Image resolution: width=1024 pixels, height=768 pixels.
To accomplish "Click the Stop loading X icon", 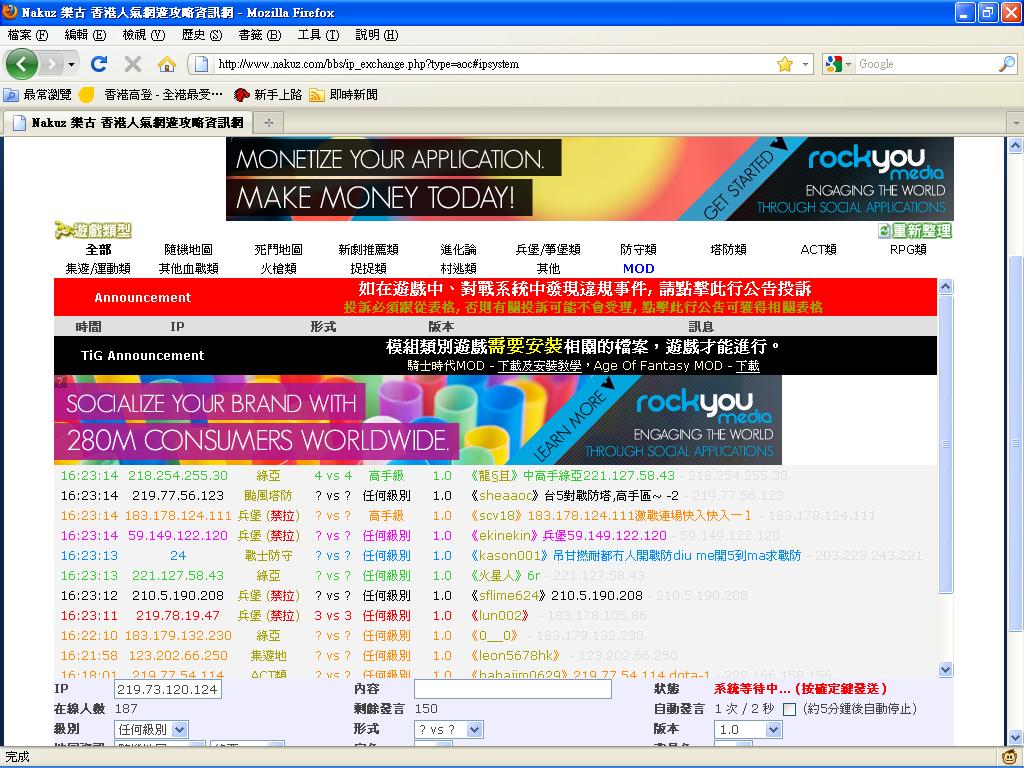I will pos(132,64).
